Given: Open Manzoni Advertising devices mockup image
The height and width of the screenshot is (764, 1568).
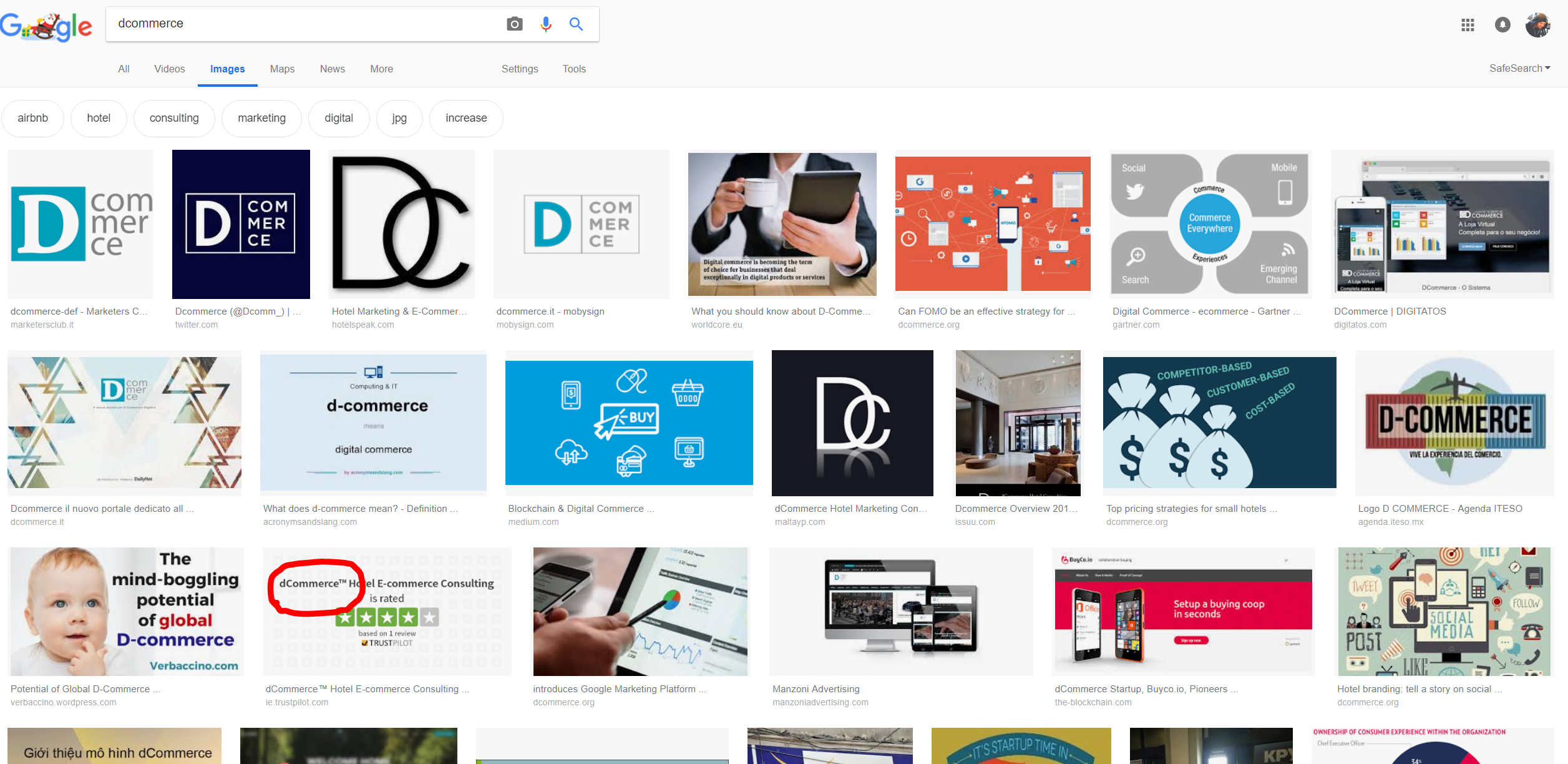Looking at the screenshot, I should click(x=901, y=612).
